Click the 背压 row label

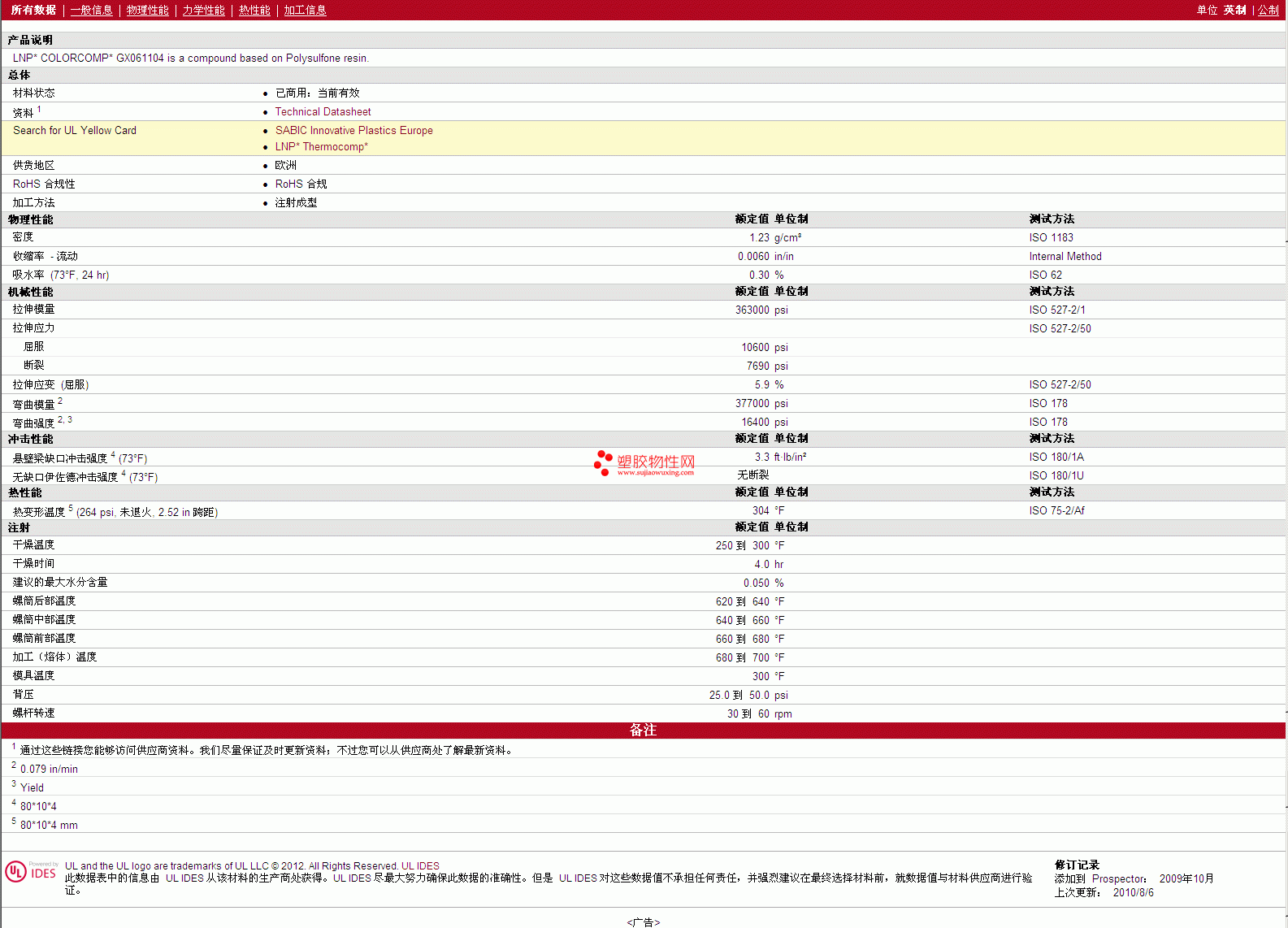click(x=23, y=695)
